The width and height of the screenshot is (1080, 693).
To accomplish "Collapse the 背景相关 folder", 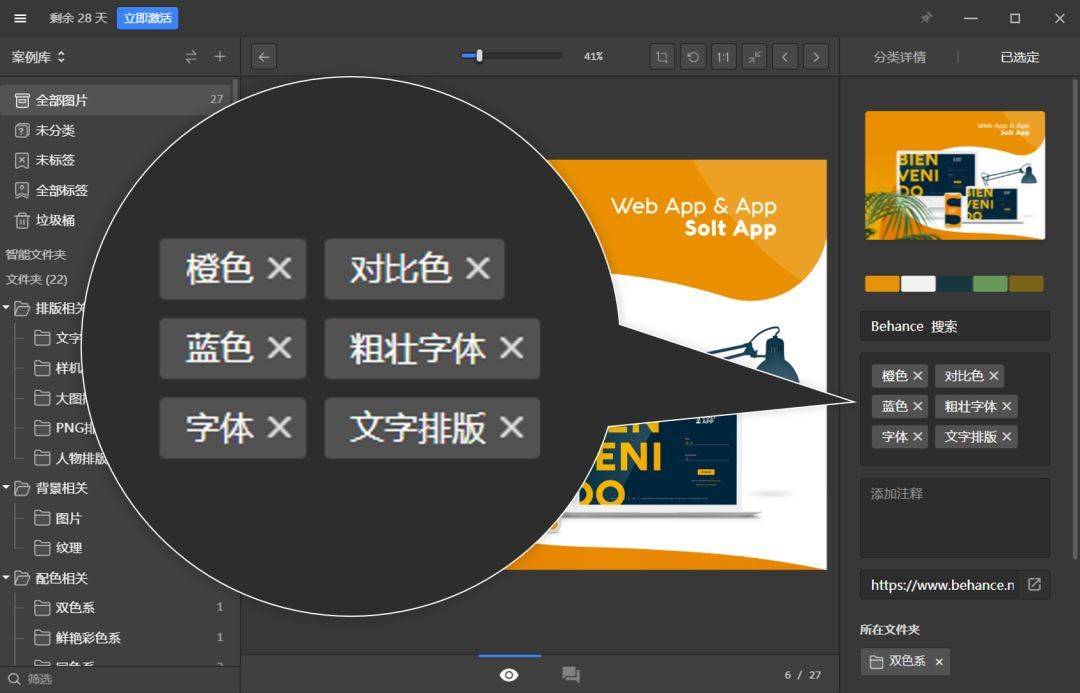I will click(6, 488).
